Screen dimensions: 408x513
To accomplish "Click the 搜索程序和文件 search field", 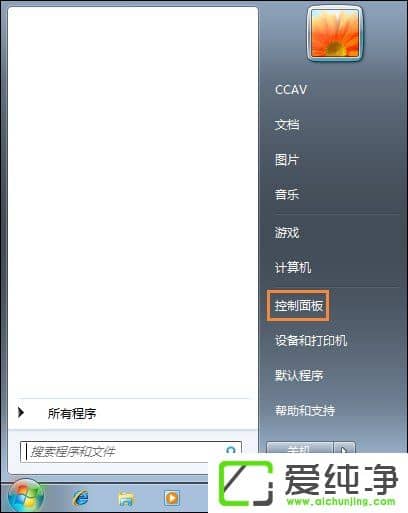I will pos(131,452).
